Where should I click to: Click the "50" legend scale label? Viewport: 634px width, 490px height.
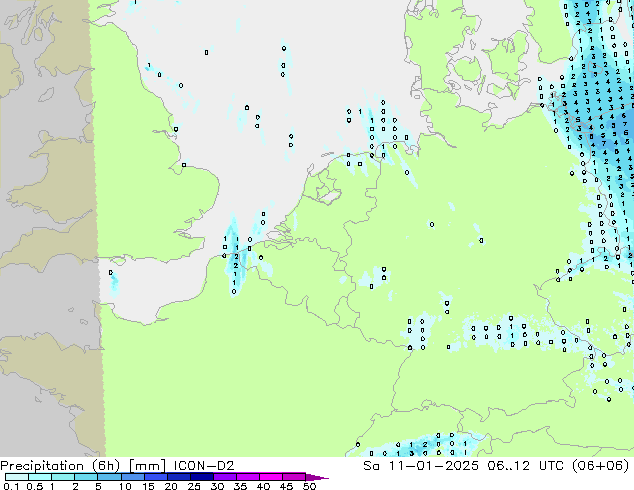click(x=309, y=486)
